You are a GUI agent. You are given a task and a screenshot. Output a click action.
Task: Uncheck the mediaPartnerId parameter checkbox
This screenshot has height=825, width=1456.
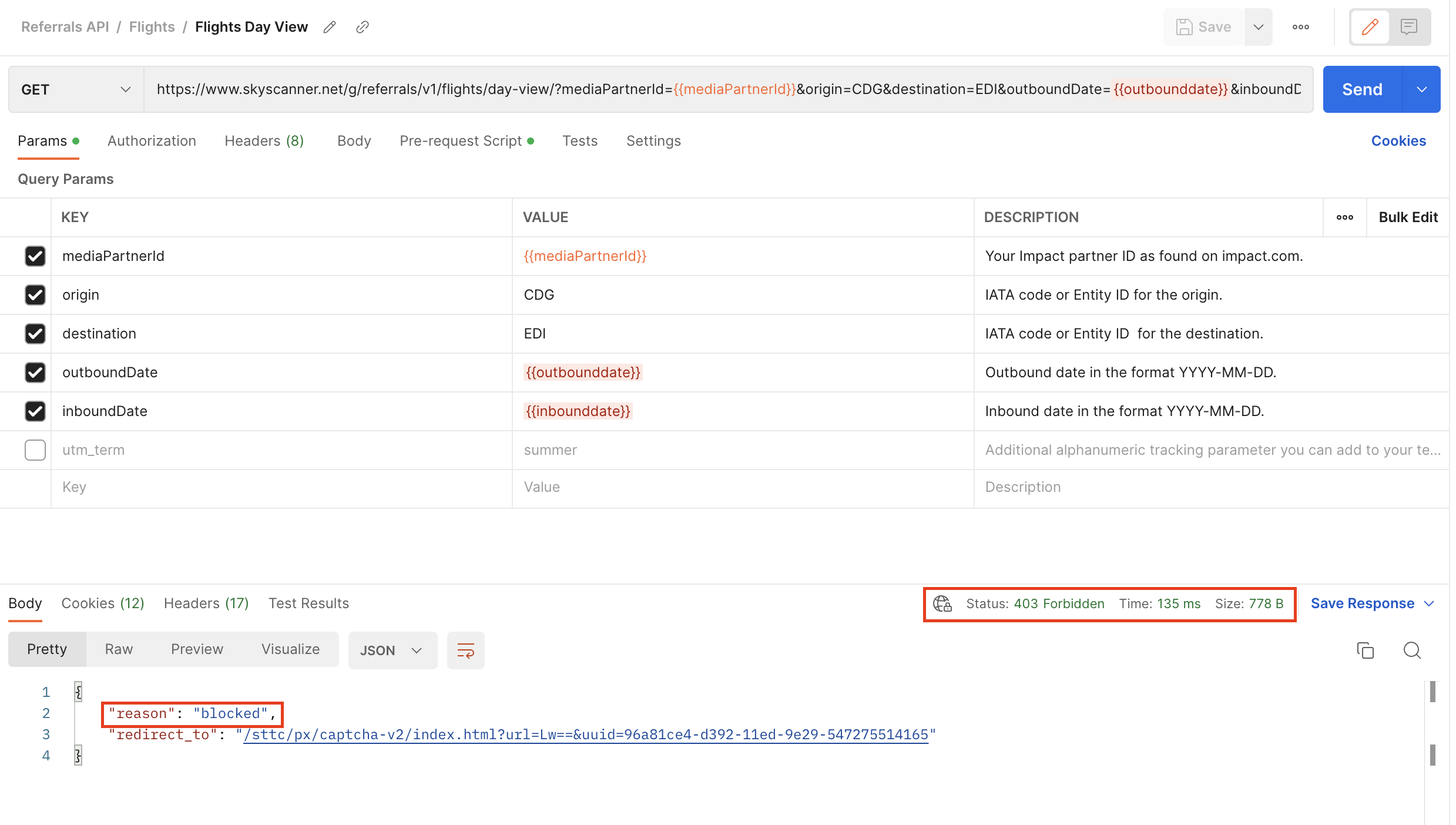click(x=35, y=256)
